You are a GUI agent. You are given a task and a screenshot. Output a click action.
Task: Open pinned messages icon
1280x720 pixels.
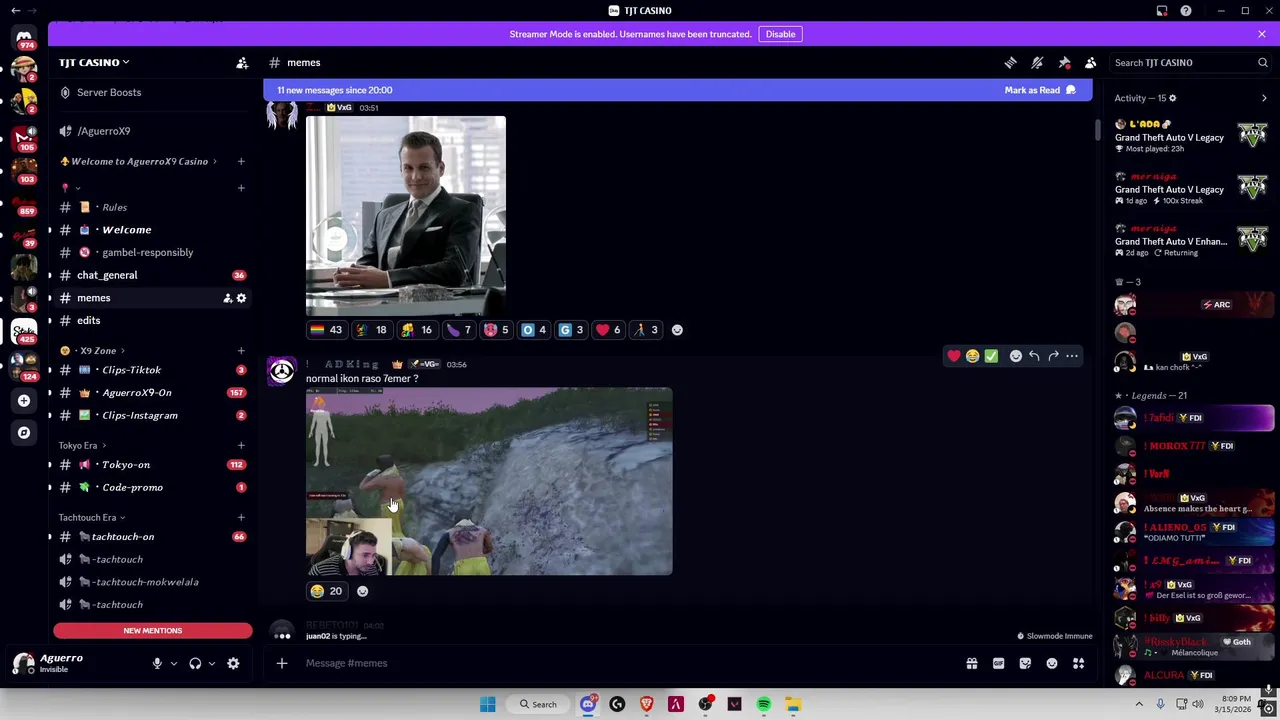(1064, 63)
